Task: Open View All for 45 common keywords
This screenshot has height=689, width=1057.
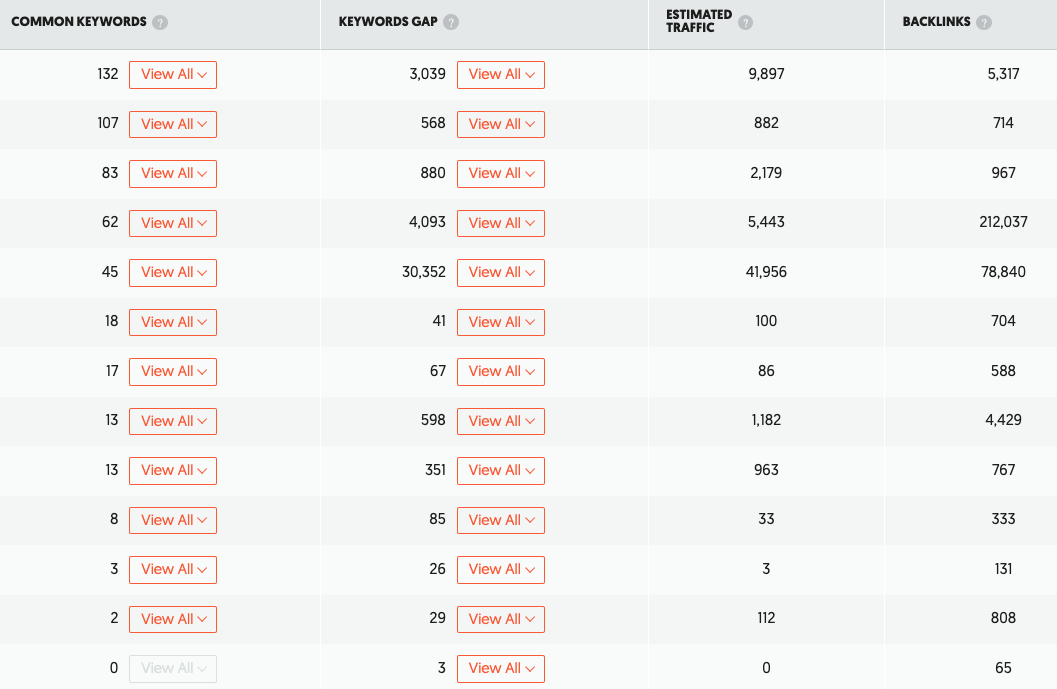Action: point(173,273)
